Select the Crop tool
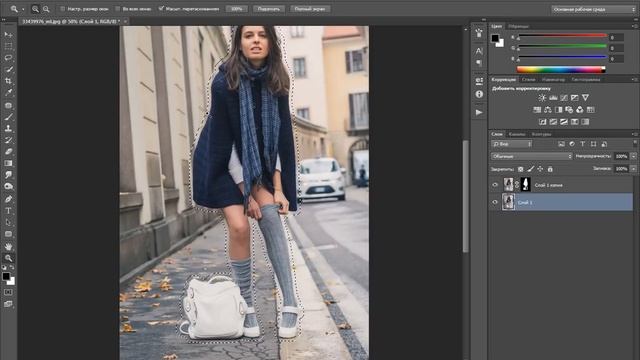640x360 pixels. tap(8, 81)
